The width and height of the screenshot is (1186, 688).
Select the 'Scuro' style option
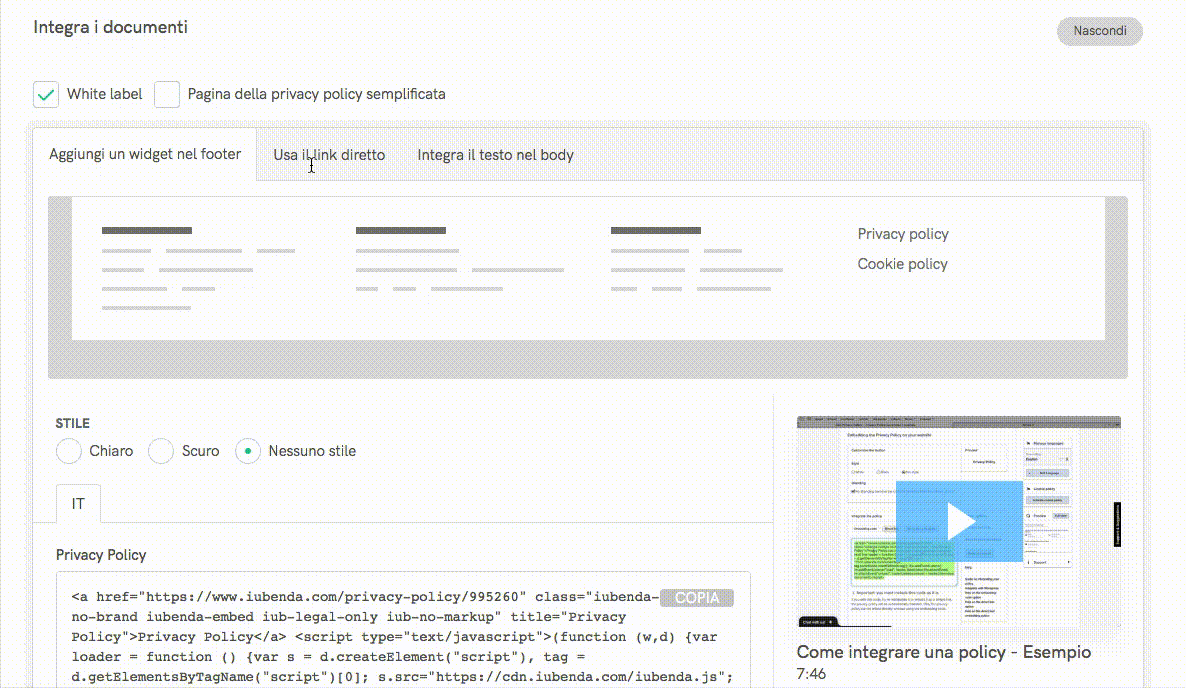[x=160, y=451]
